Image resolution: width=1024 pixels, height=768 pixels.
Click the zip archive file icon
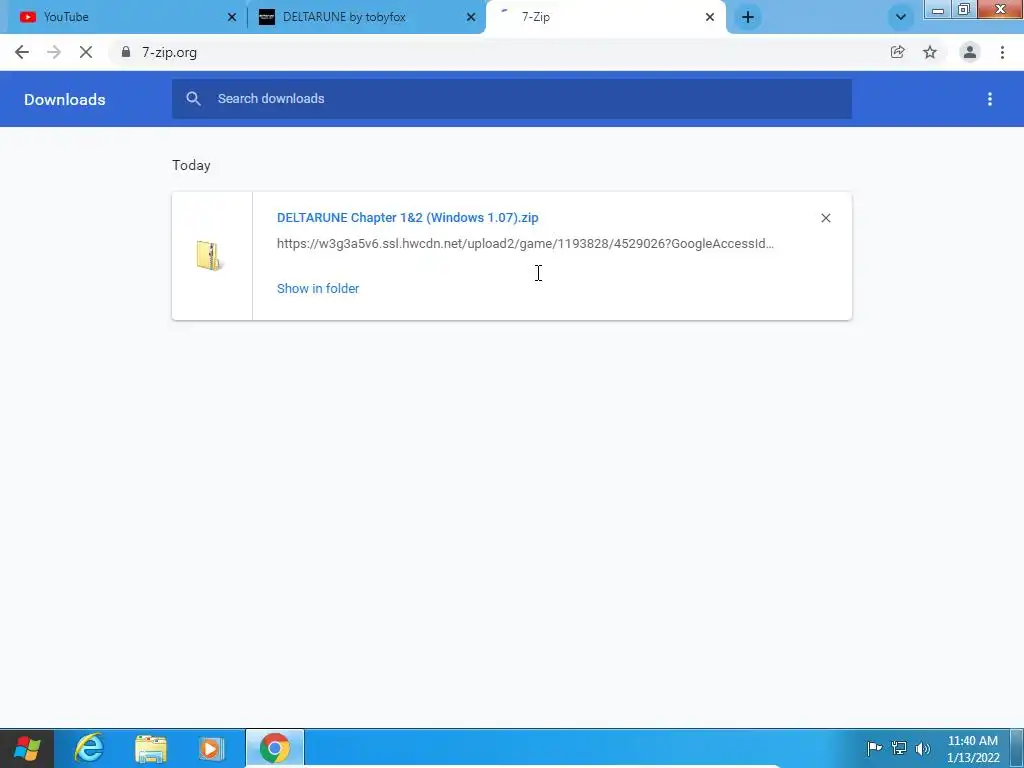click(x=209, y=255)
